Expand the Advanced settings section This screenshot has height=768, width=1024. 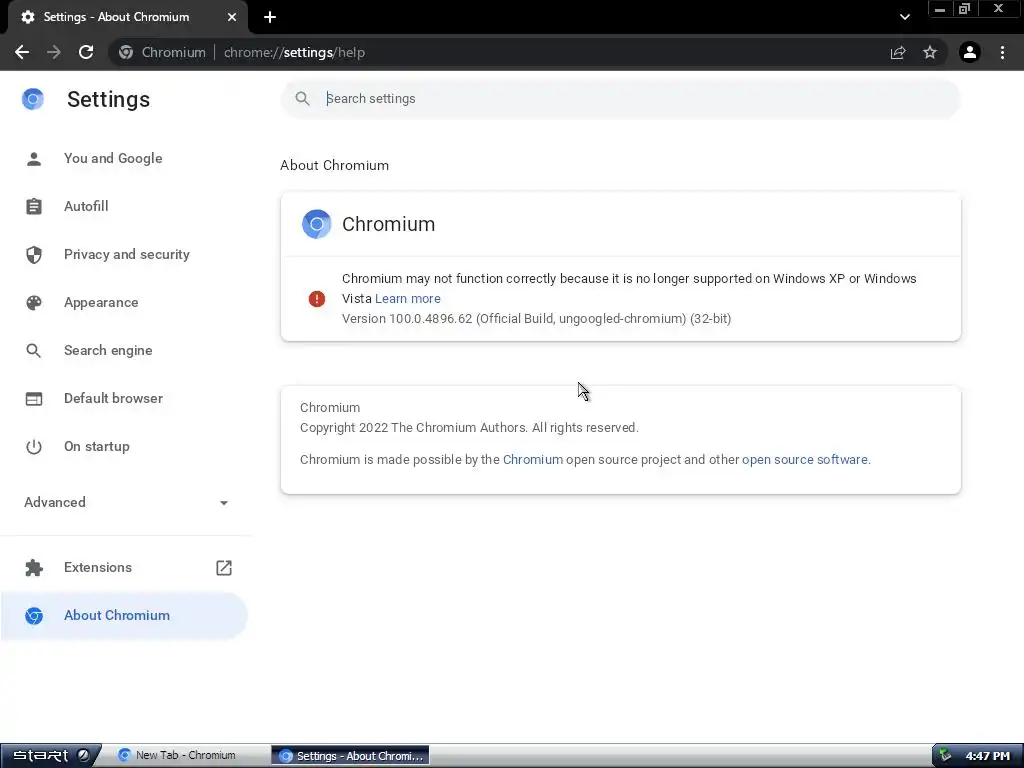124,502
